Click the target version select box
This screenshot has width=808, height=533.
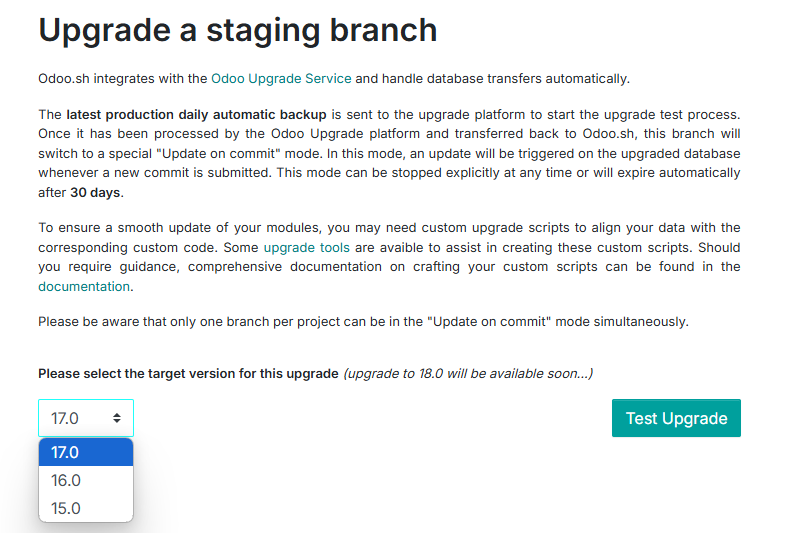pyautogui.click(x=78, y=418)
